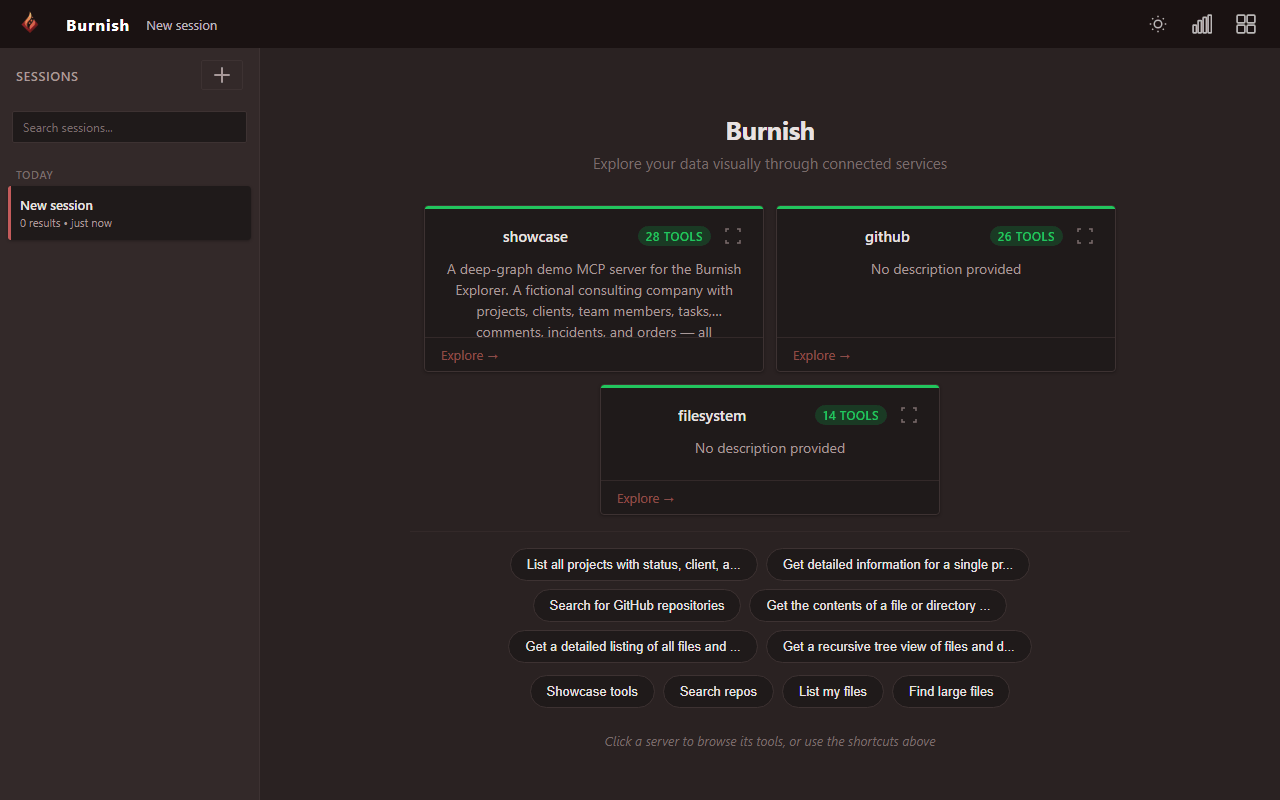The width and height of the screenshot is (1280, 800).
Task: Expand the filesystem server card
Action: click(909, 415)
